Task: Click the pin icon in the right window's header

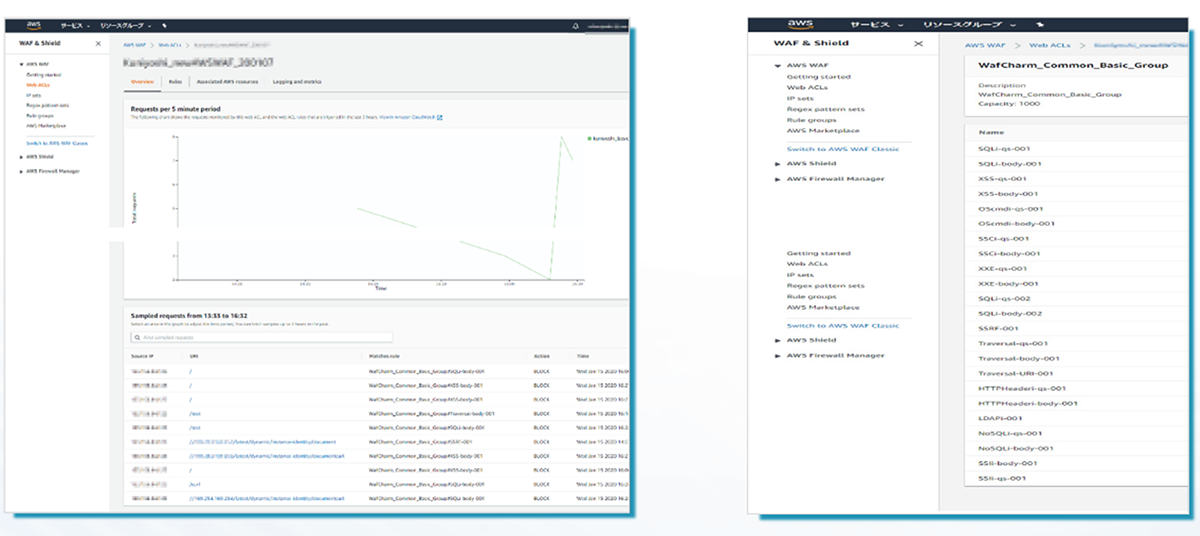Action: click(1040, 24)
